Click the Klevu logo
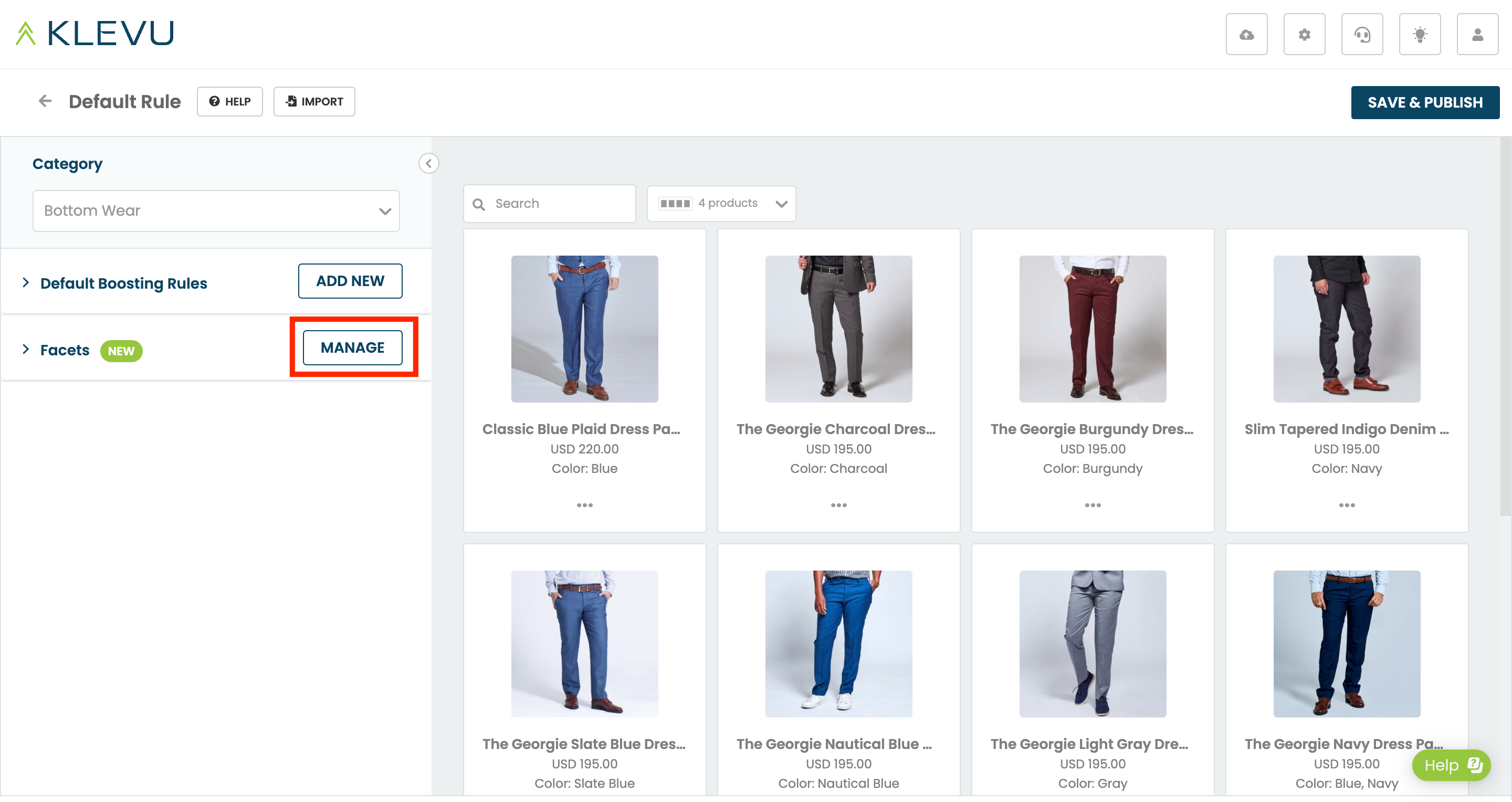This screenshot has width=1512, height=802. (x=95, y=33)
